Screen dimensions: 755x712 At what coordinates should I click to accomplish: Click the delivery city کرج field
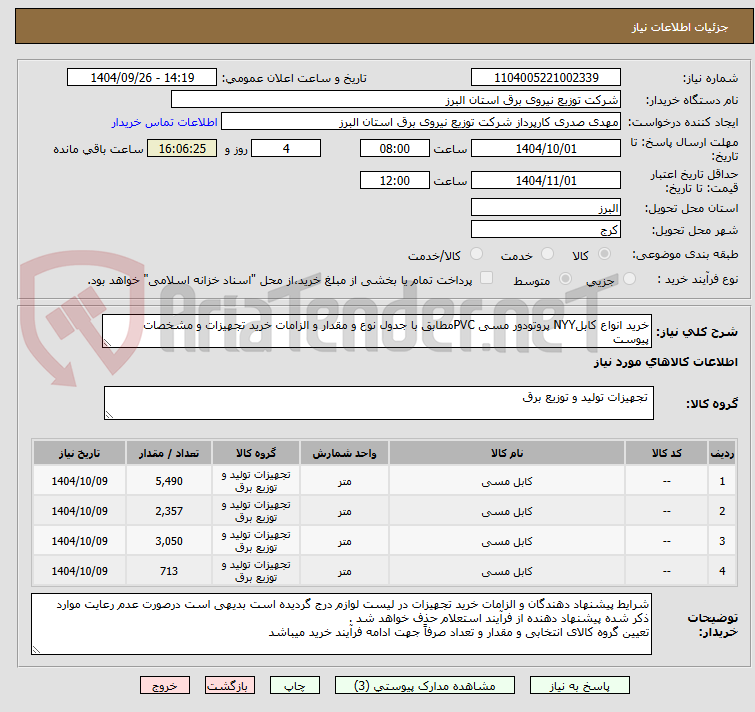(546, 230)
